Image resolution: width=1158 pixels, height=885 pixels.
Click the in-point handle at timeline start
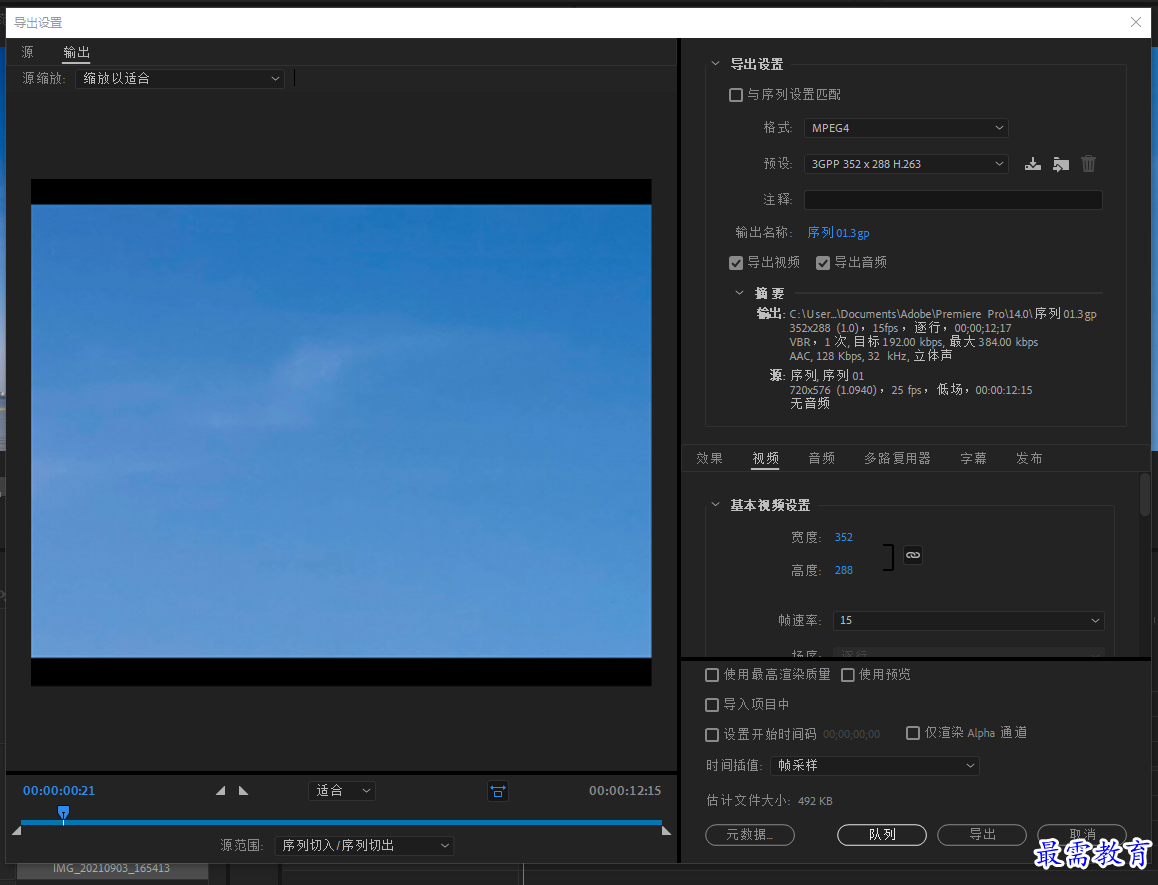click(x=16, y=830)
